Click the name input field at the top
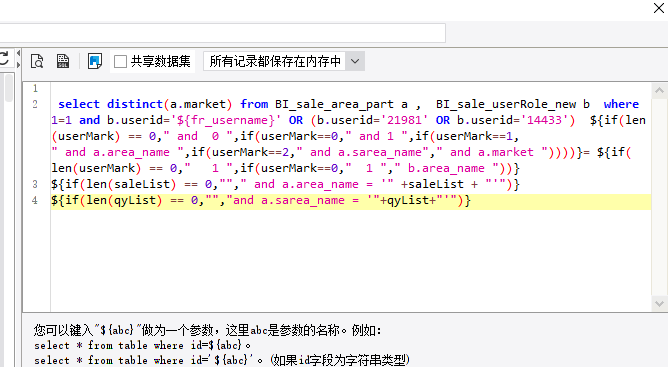668x367 pixels. coord(222,33)
